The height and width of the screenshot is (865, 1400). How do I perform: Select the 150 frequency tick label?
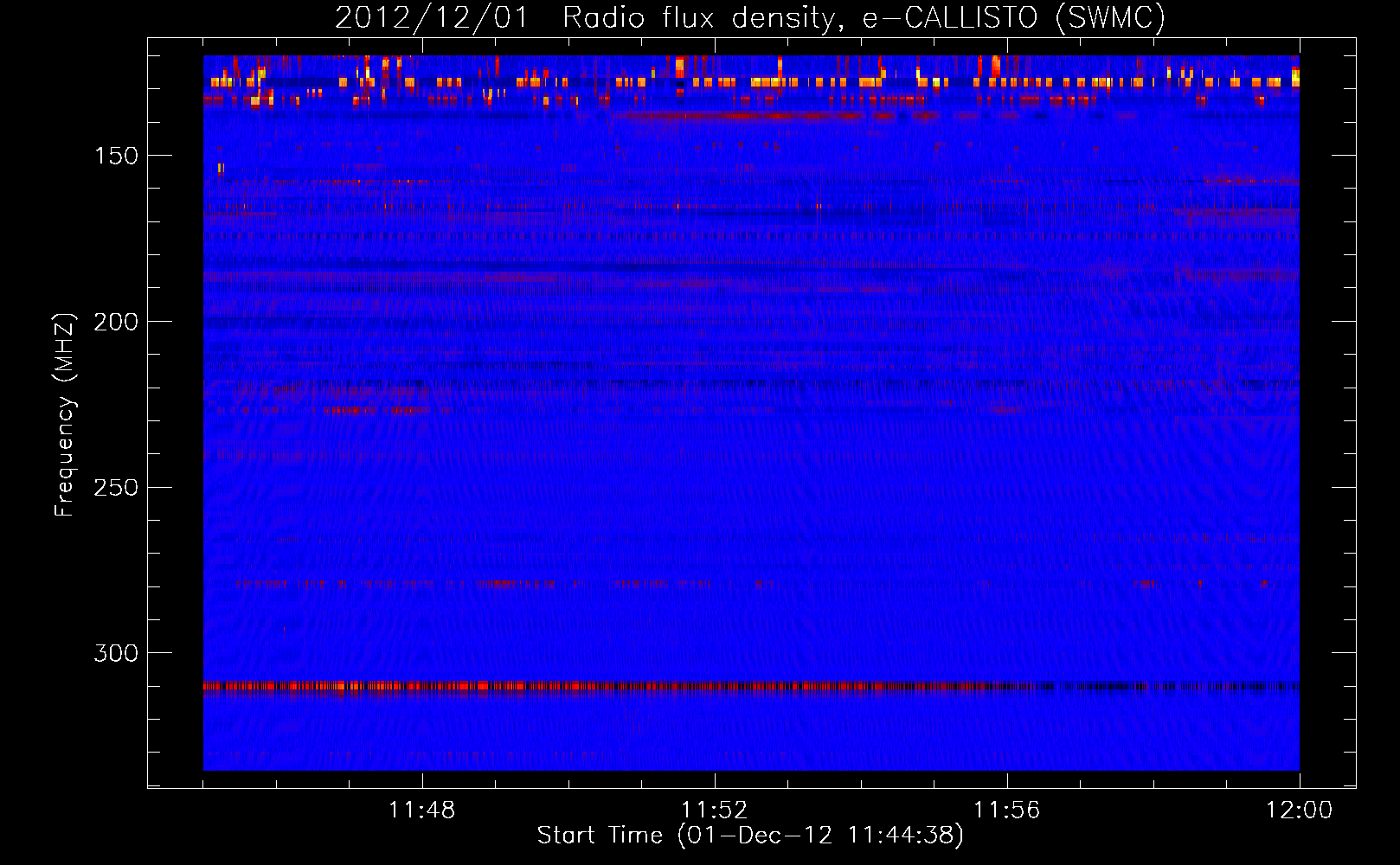coord(116,156)
